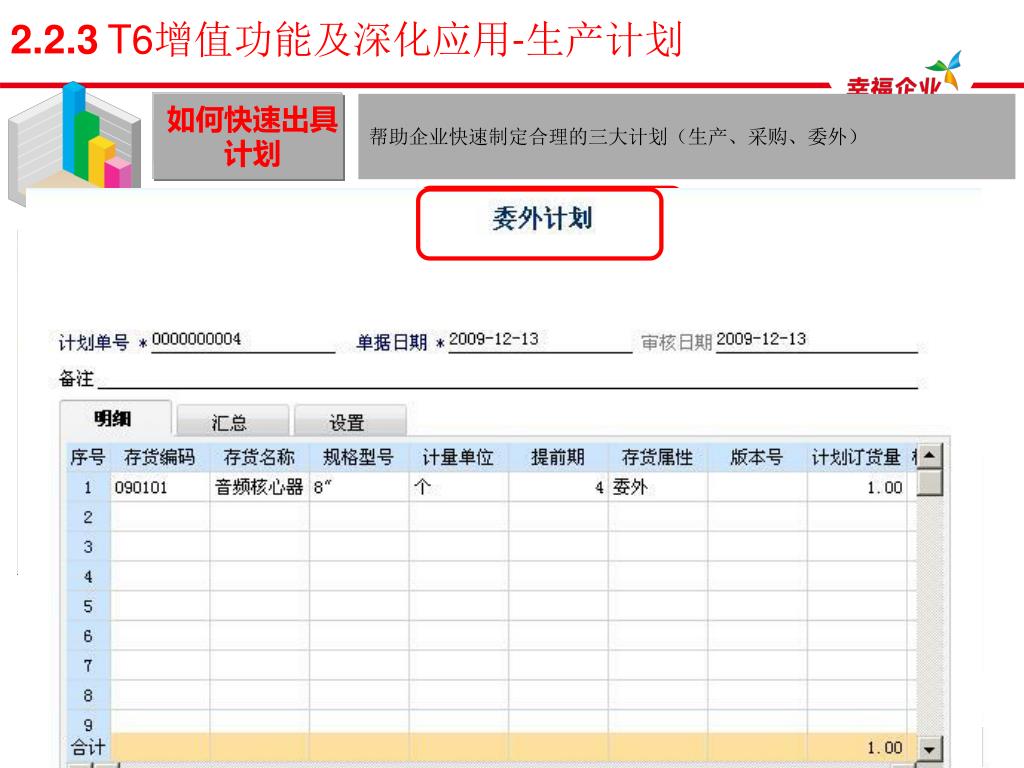Click the 计划单号 input field
Image resolution: width=1024 pixels, height=768 pixels.
coord(243,340)
